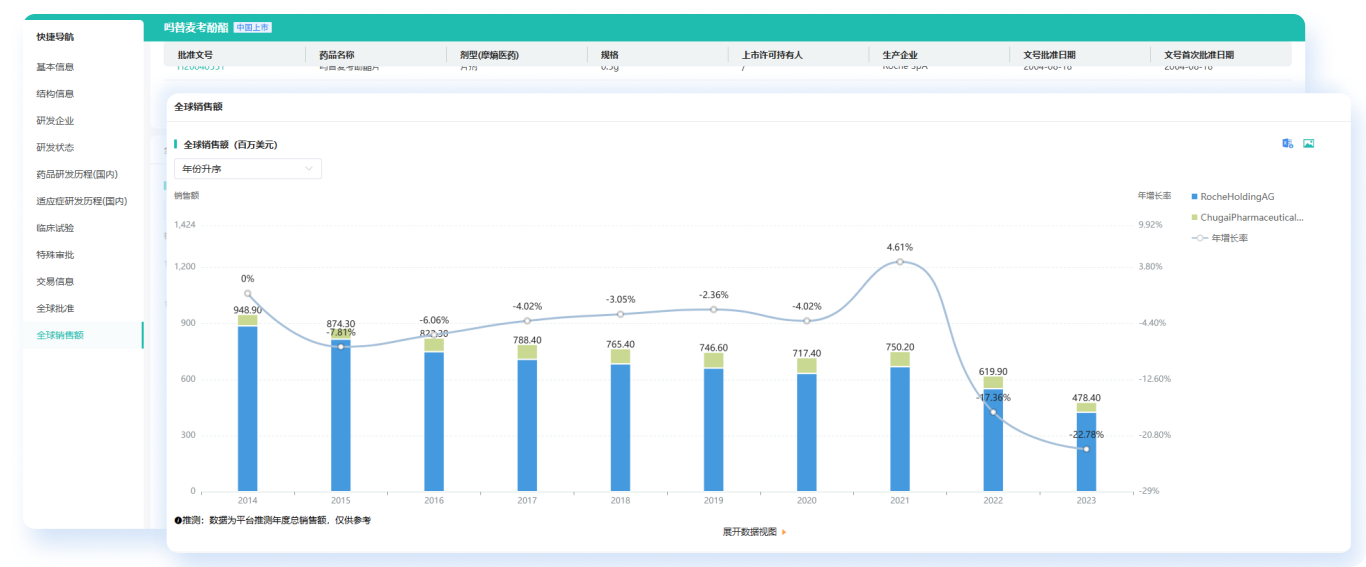The height and width of the screenshot is (567, 1366).
Task: Save chart as image icon
Action: pyautogui.click(x=1308, y=144)
